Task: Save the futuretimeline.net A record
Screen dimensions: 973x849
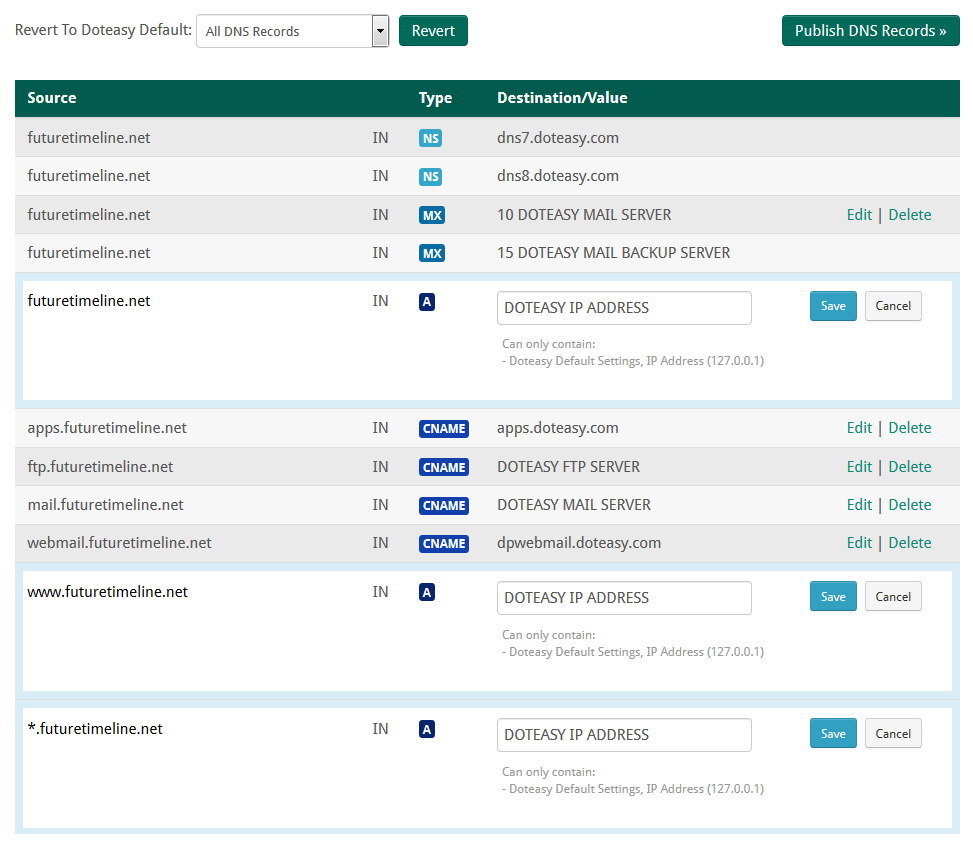Action: pyautogui.click(x=833, y=306)
